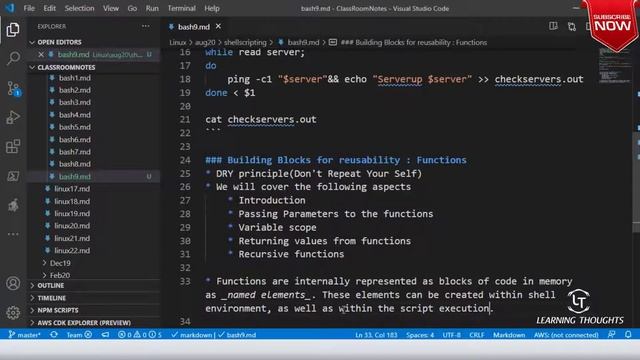Screen dimensions: 640x360
Task: Open bash7.md in the explorer
Action: [75, 151]
